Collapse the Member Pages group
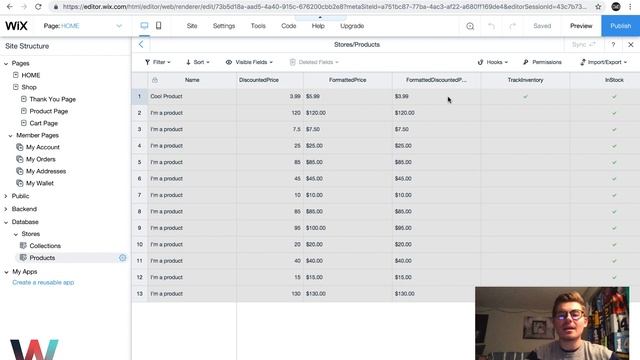Screen dimensions: 640x360 click(11, 136)
